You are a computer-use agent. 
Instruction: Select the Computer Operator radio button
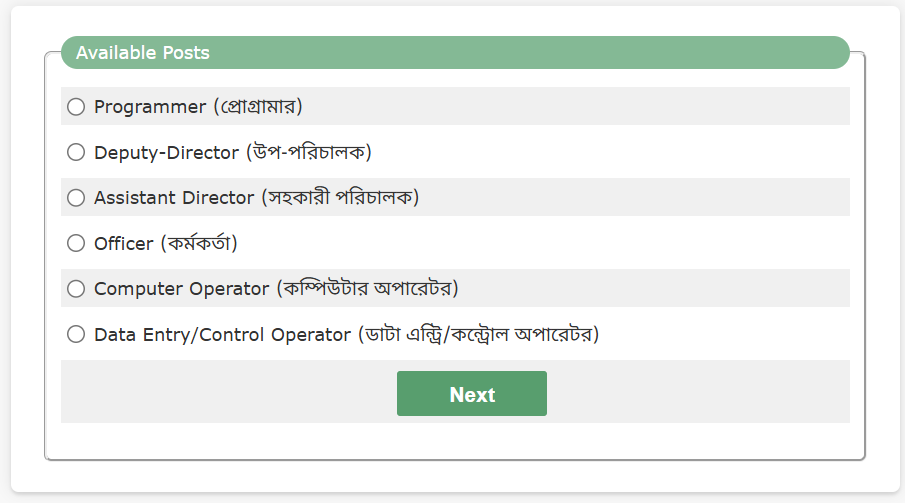(76, 289)
